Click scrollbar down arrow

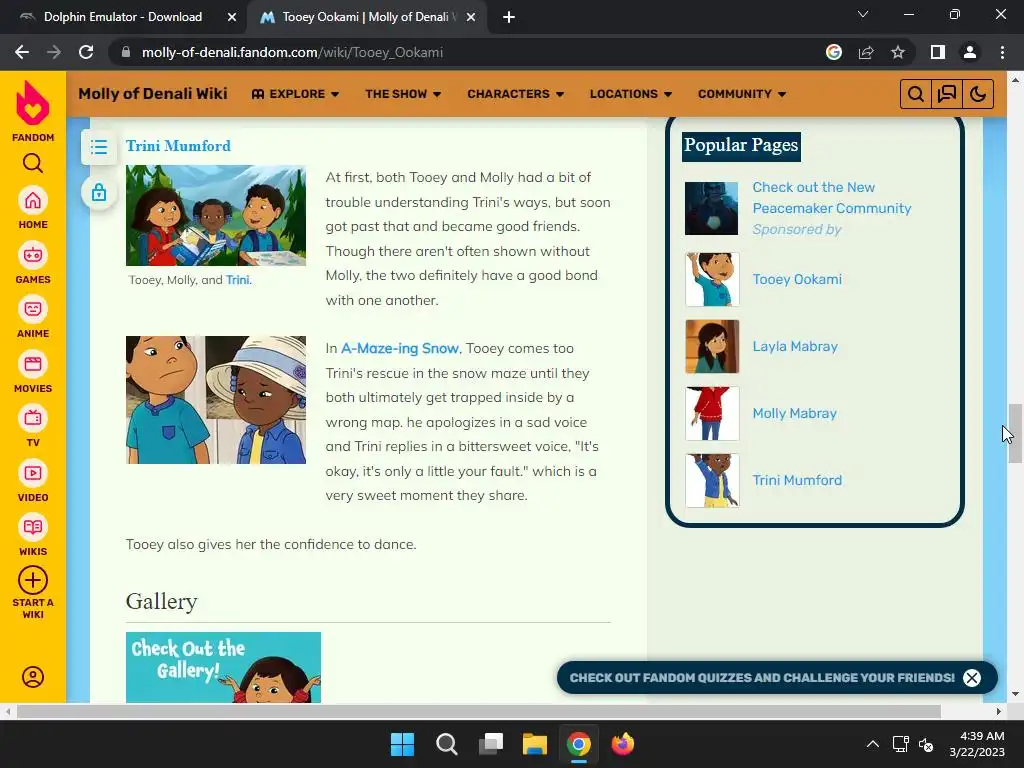tap(1015, 694)
